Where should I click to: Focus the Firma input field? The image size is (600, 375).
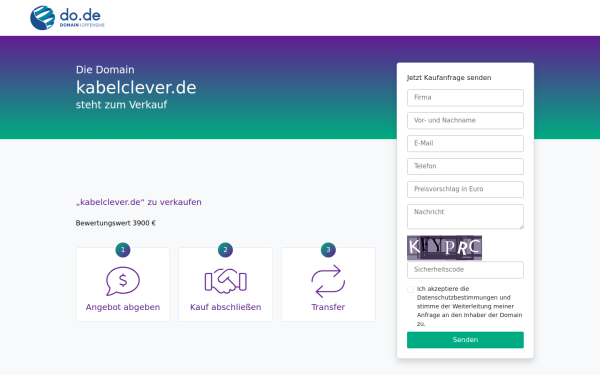click(x=465, y=98)
